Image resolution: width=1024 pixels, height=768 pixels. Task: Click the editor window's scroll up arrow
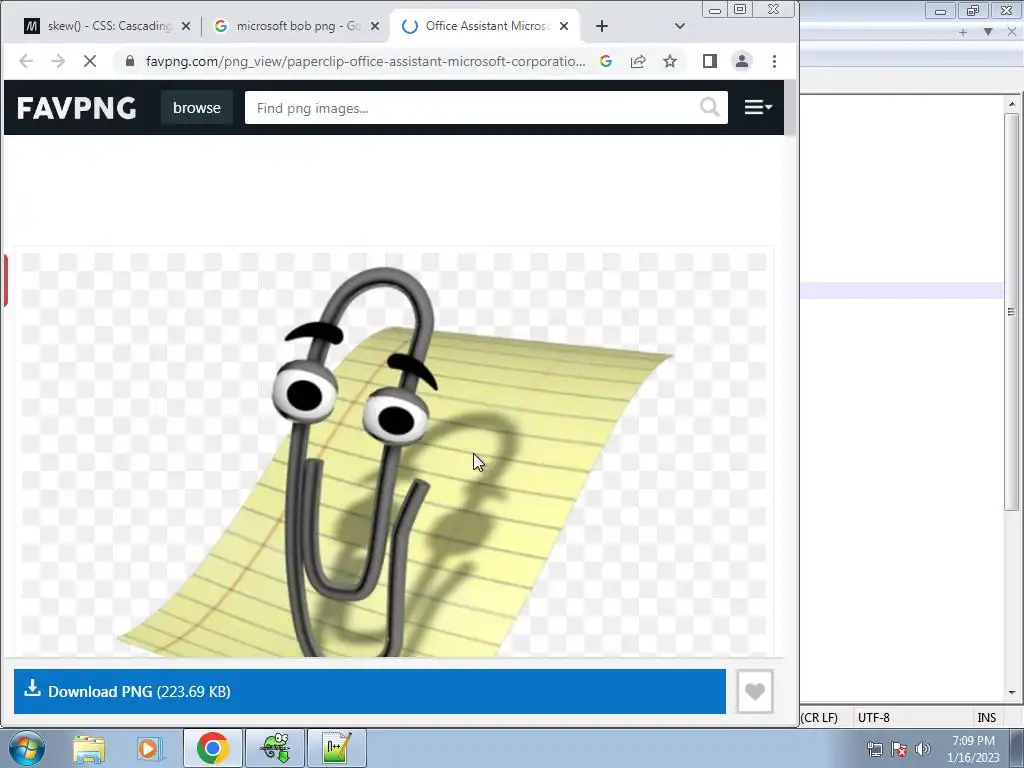coord(1012,104)
